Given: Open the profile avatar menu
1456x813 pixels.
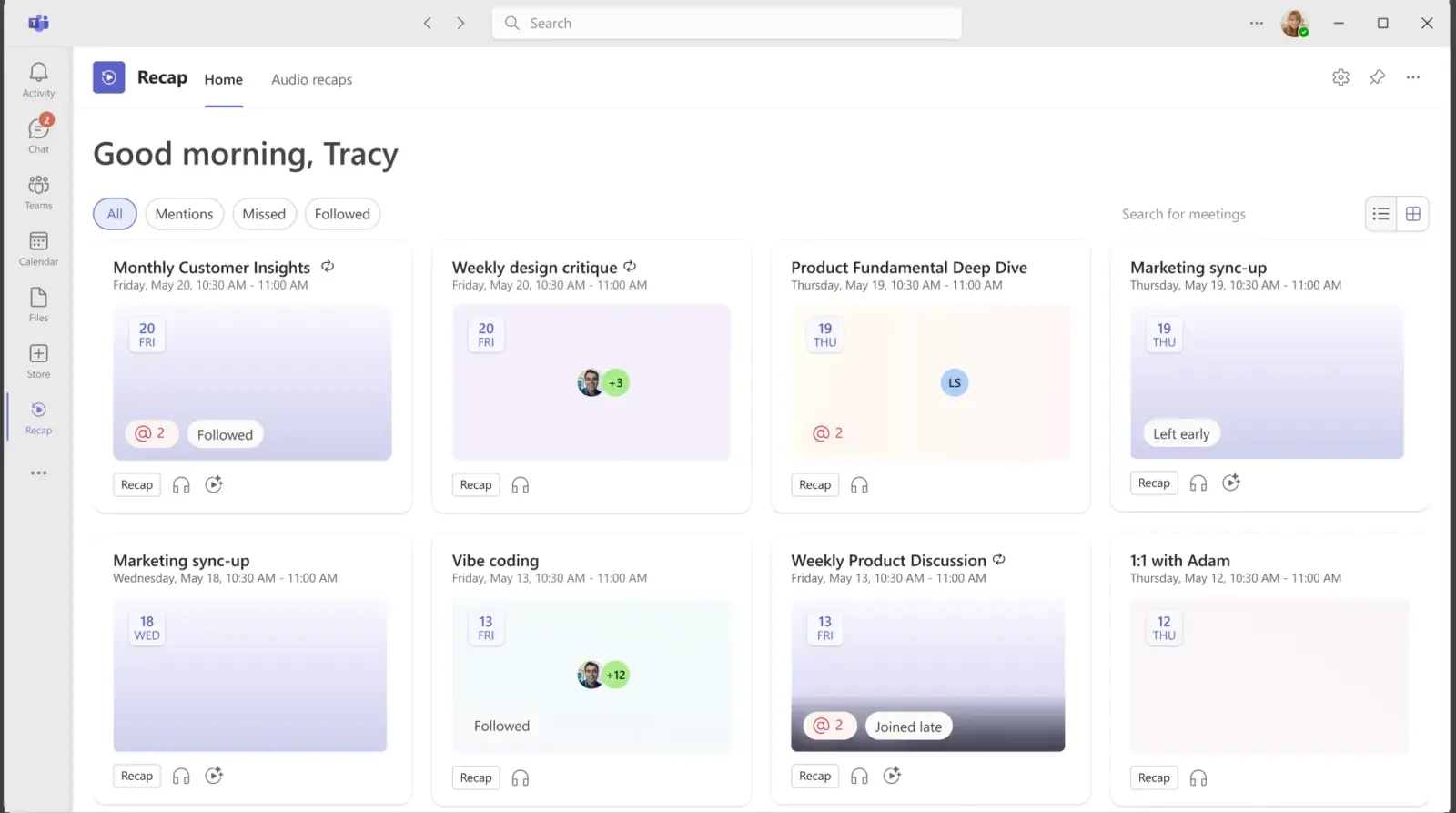Looking at the screenshot, I should tap(1294, 24).
